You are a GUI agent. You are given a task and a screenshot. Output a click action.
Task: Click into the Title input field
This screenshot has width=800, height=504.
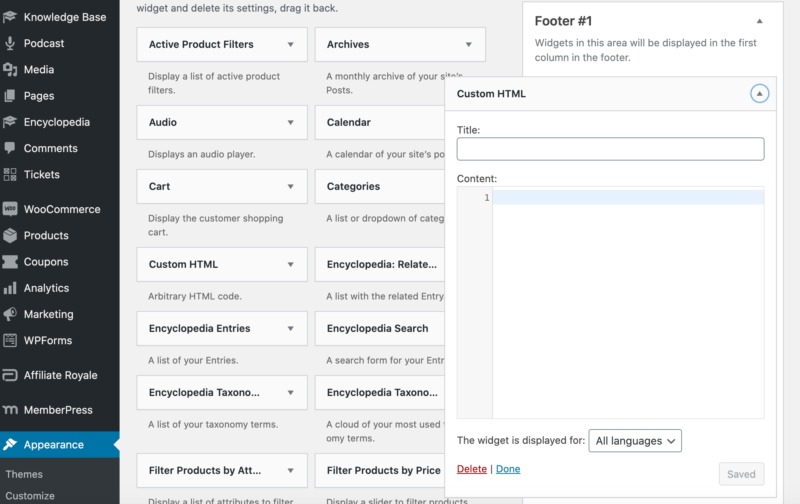[610, 149]
